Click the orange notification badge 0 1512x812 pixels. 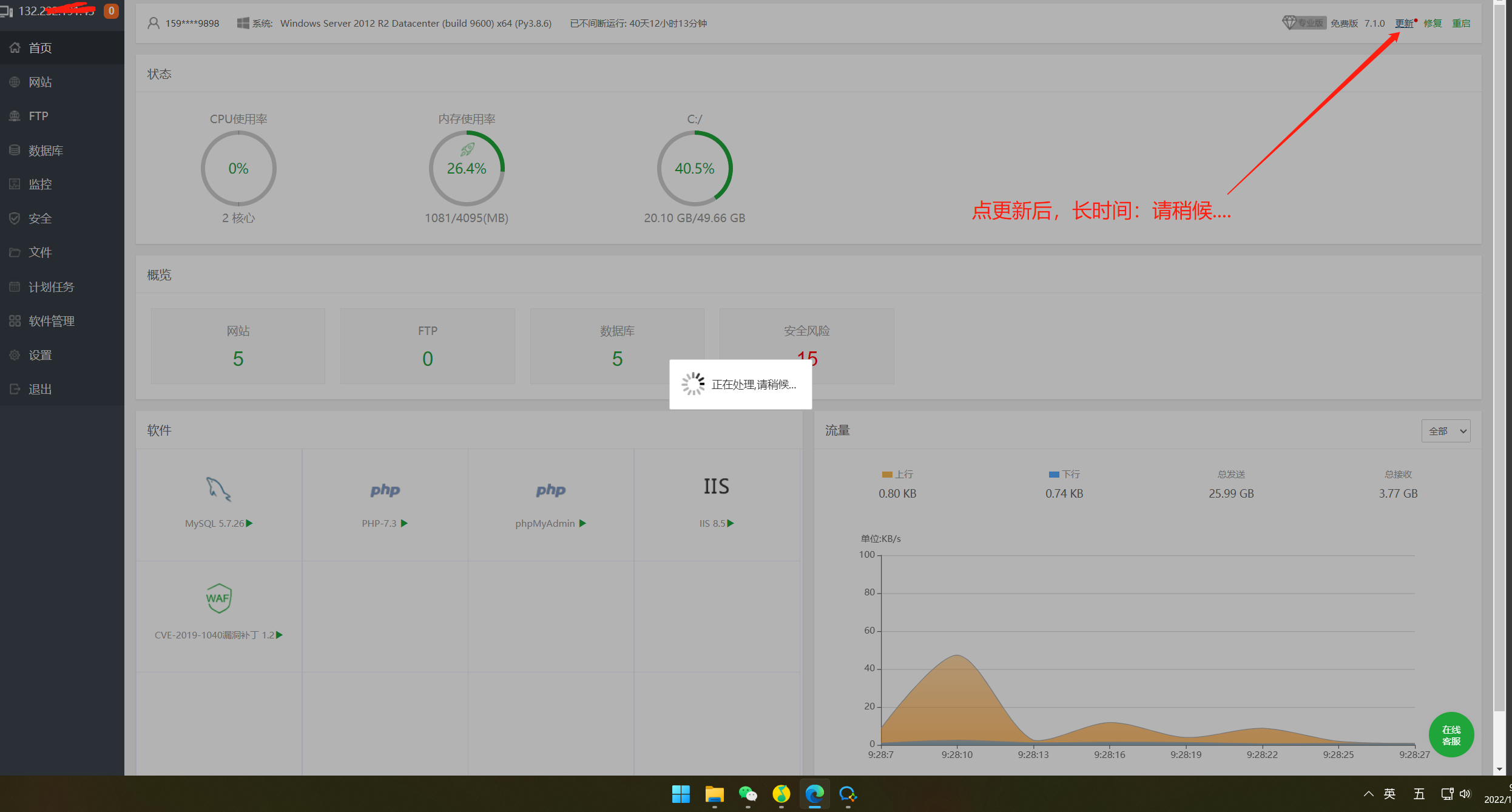coord(111,11)
